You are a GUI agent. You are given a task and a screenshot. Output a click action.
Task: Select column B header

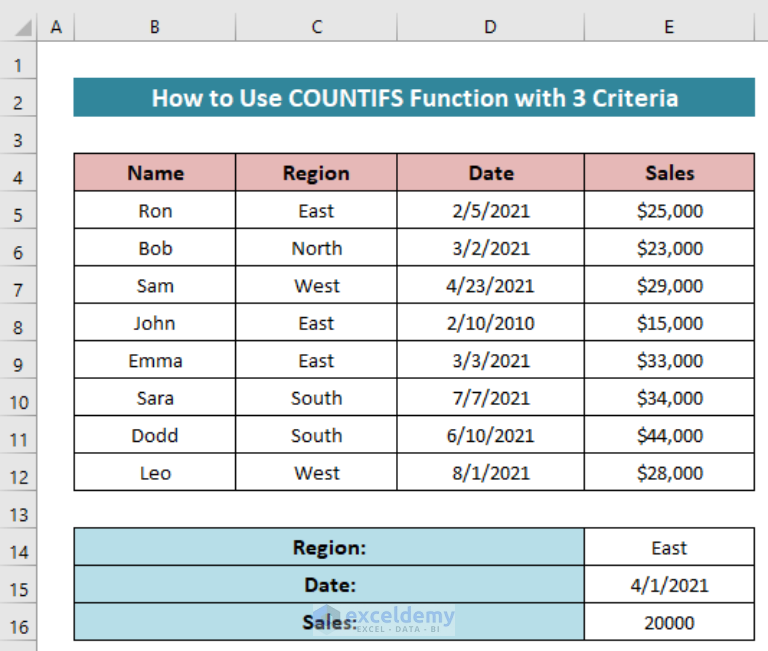click(x=154, y=28)
